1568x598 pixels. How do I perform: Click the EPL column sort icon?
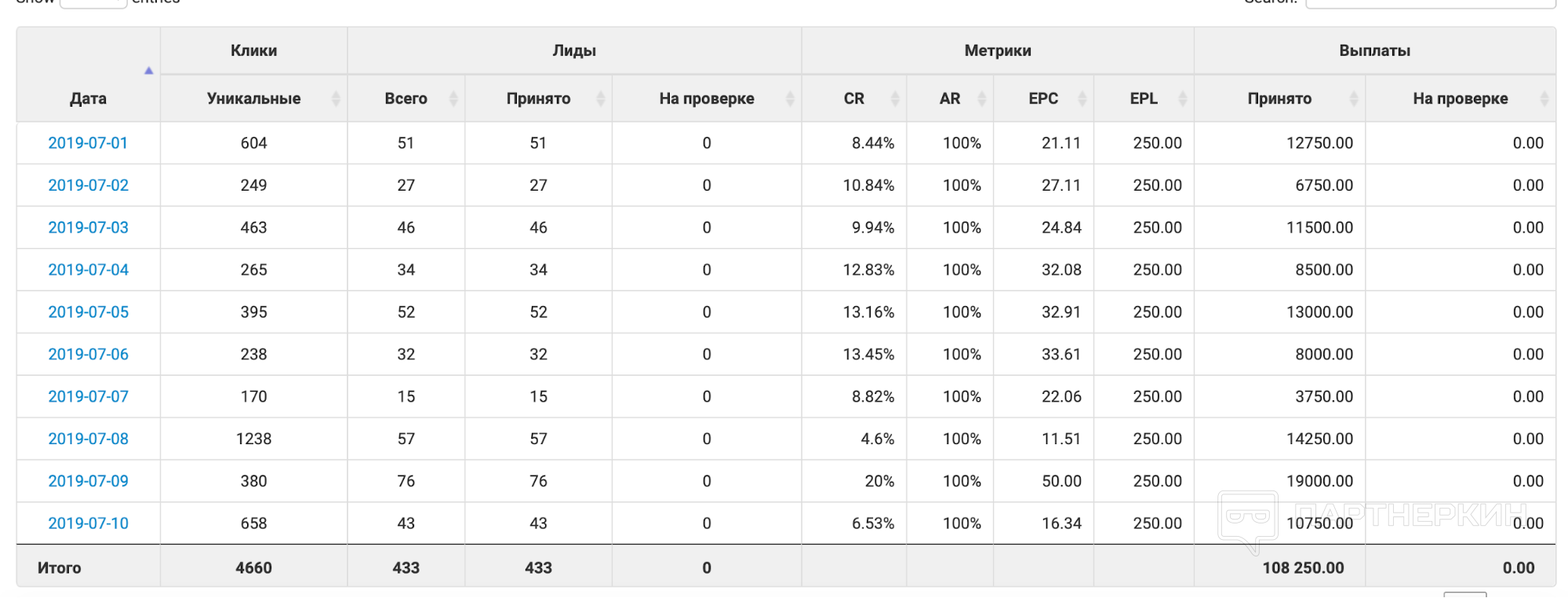click(x=1182, y=99)
